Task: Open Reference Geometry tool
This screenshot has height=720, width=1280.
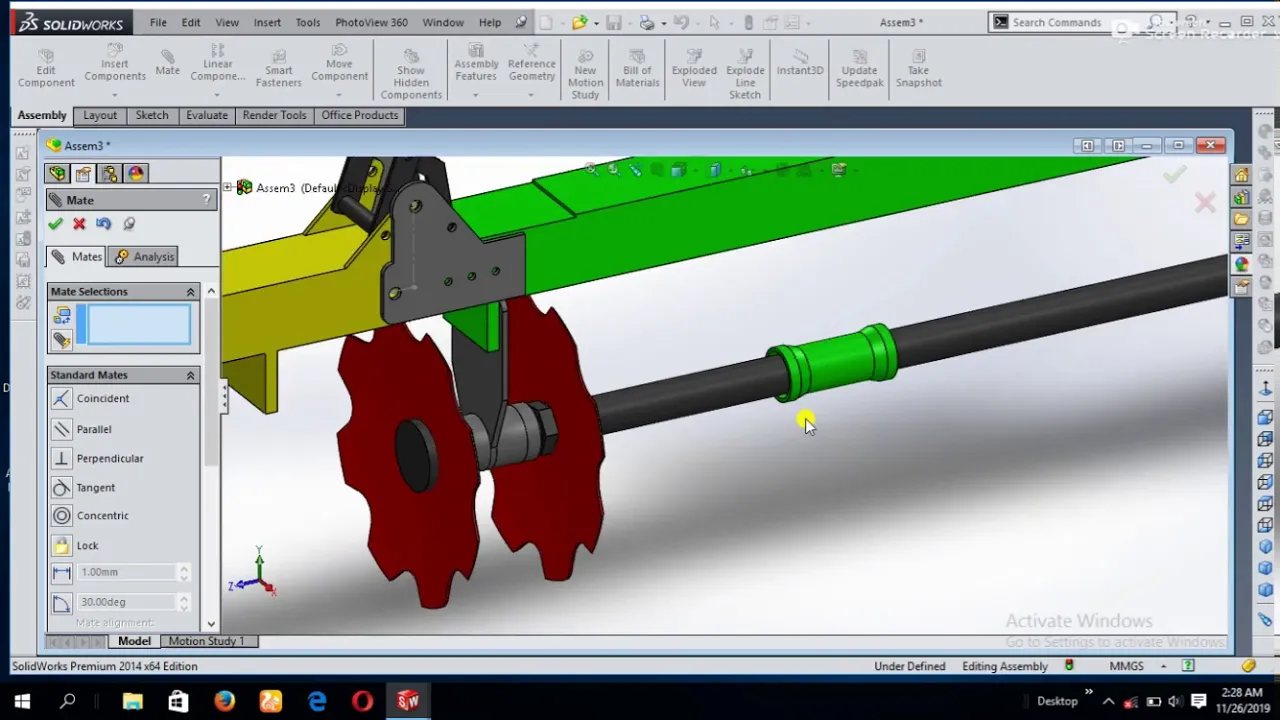Action: pos(532,63)
